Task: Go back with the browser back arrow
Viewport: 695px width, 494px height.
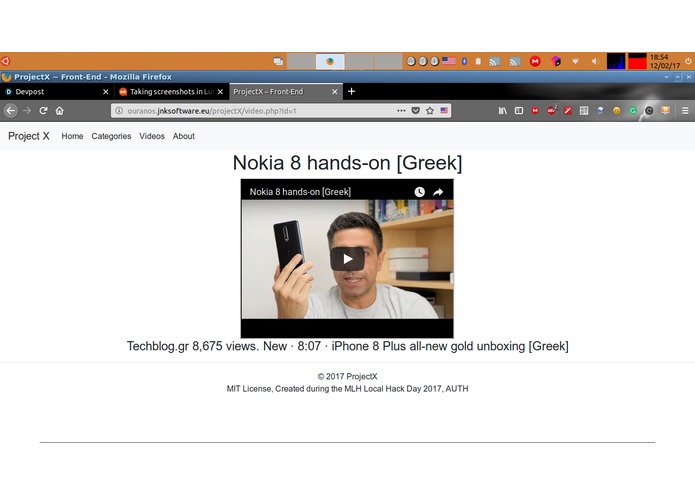Action: click(x=11, y=110)
